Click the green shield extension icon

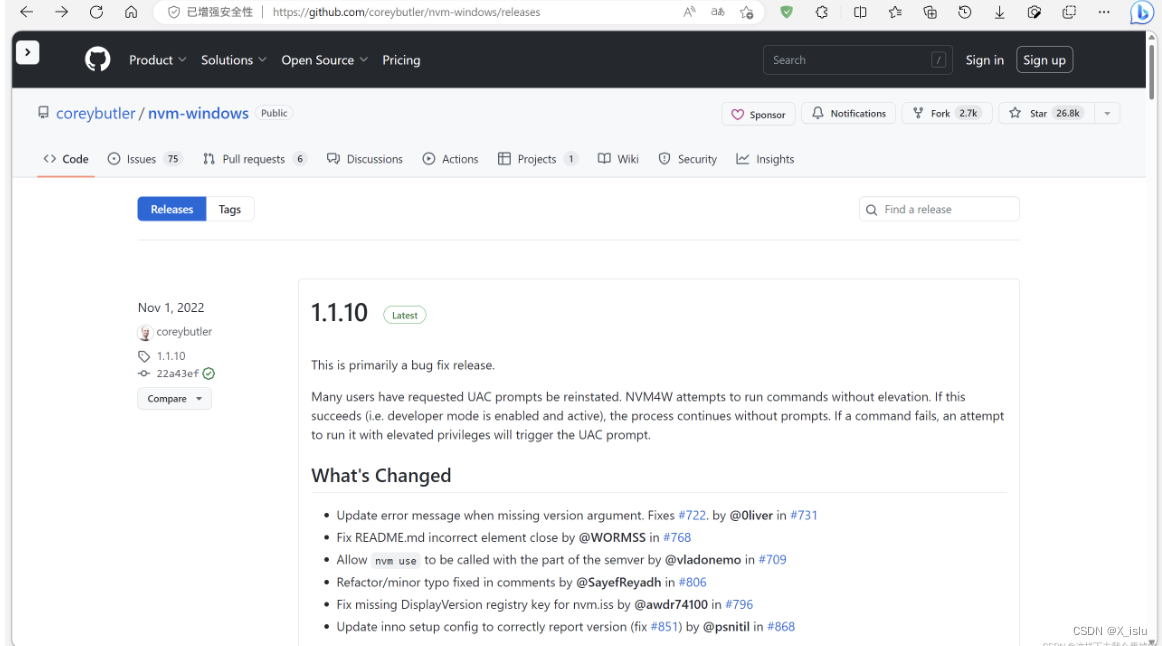click(786, 12)
